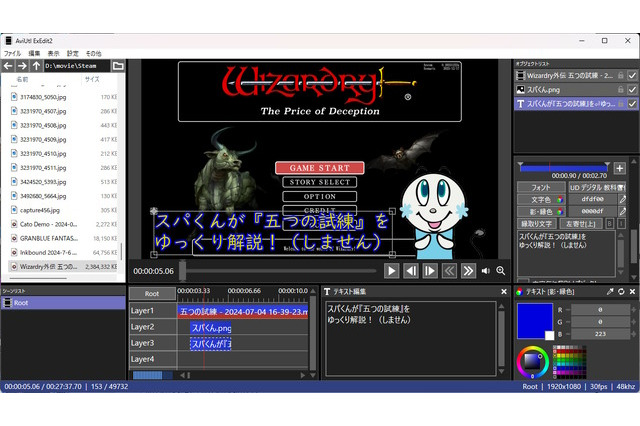Open the 編集 menu

tap(34, 53)
